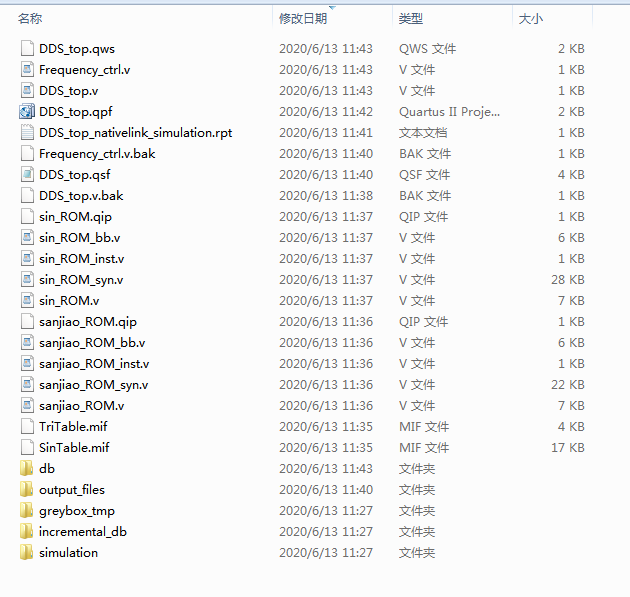Click the Quartus project icon for DDS_top.qpf
The width and height of the screenshot is (630, 597).
point(27,111)
